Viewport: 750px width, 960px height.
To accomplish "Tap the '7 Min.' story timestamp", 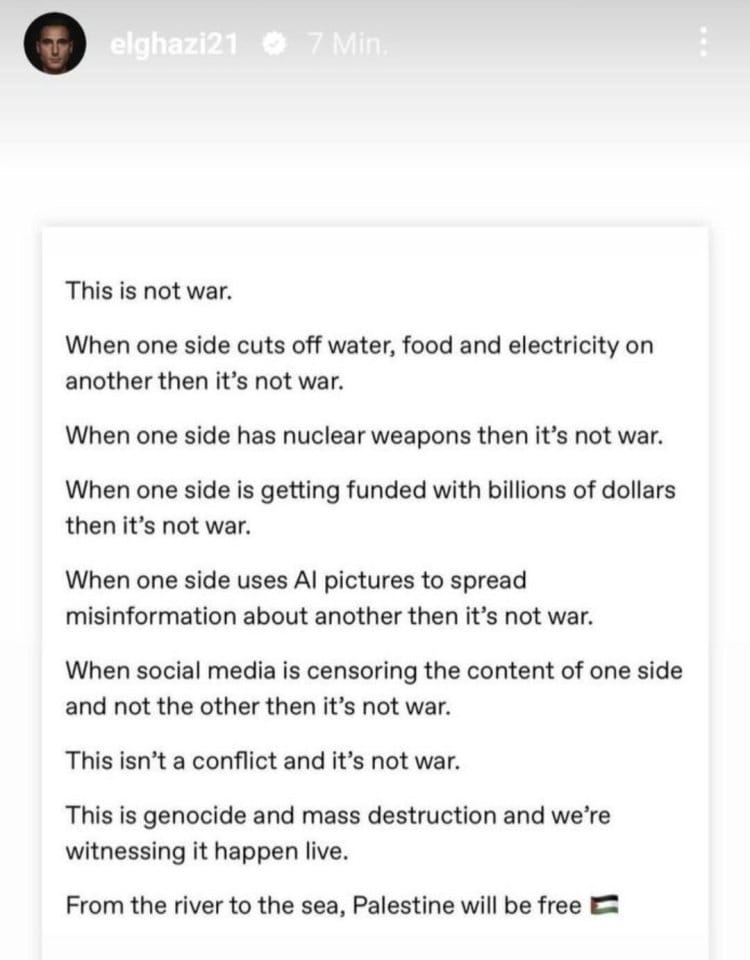I will (348, 44).
